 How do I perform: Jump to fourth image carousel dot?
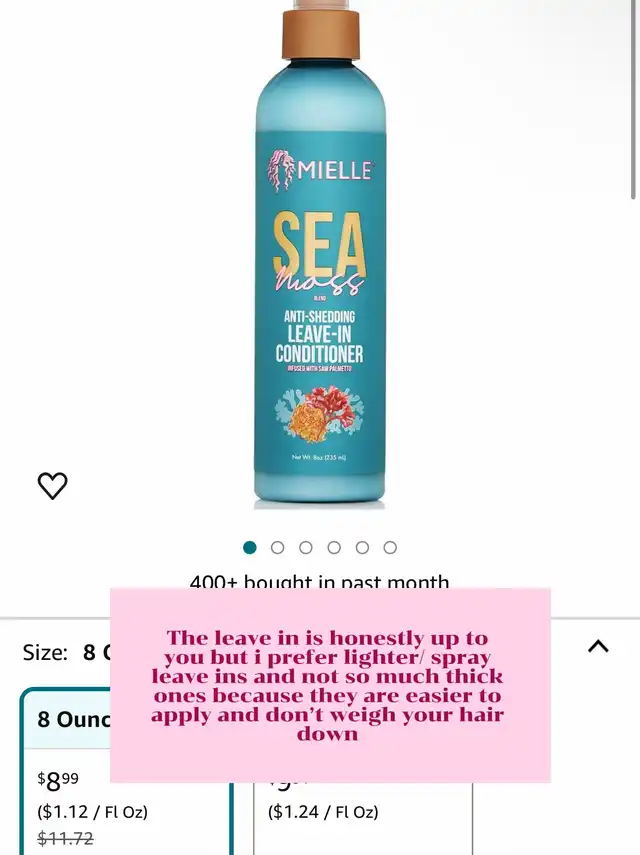point(334,547)
